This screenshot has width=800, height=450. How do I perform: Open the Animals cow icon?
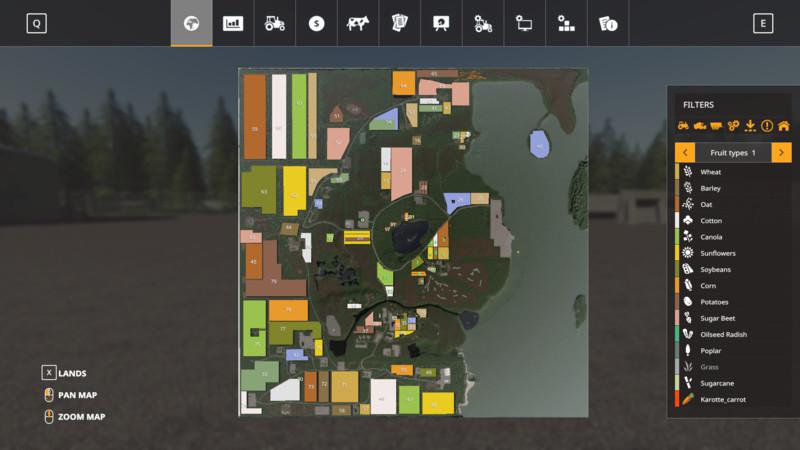tap(357, 23)
